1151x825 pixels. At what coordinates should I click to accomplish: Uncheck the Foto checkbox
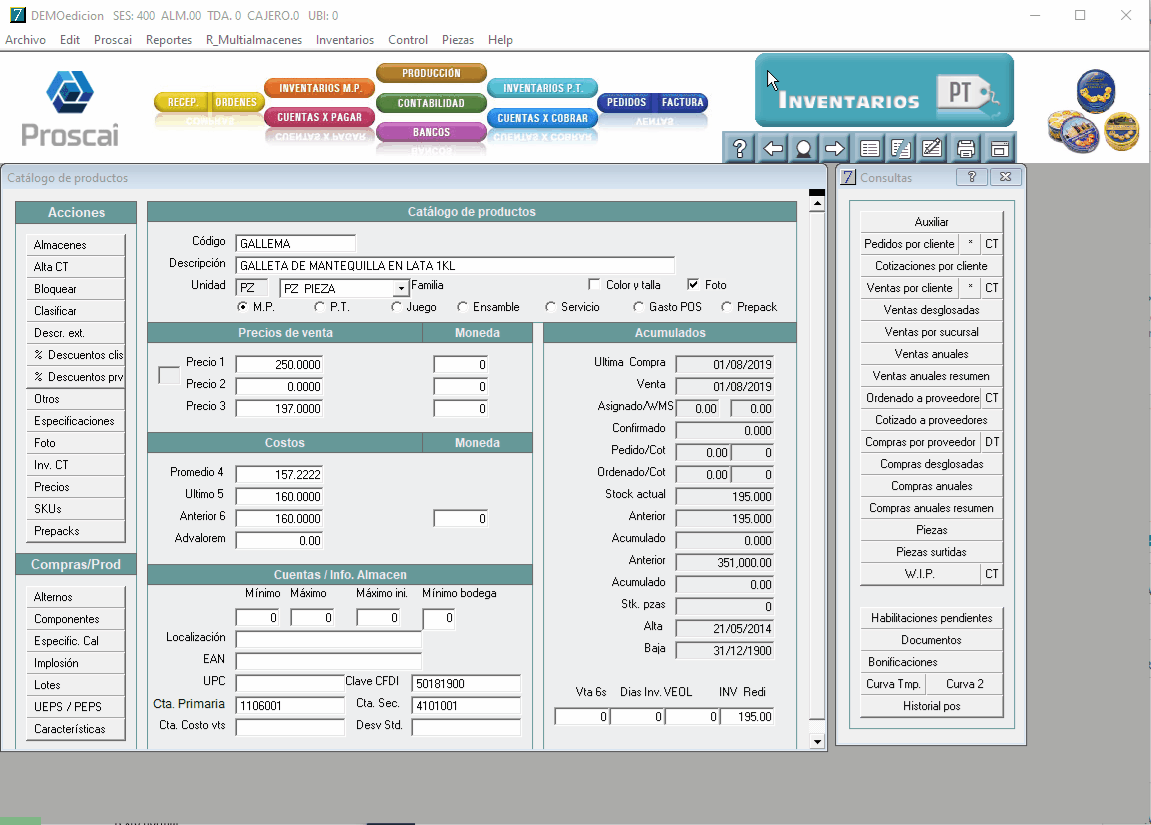693,284
